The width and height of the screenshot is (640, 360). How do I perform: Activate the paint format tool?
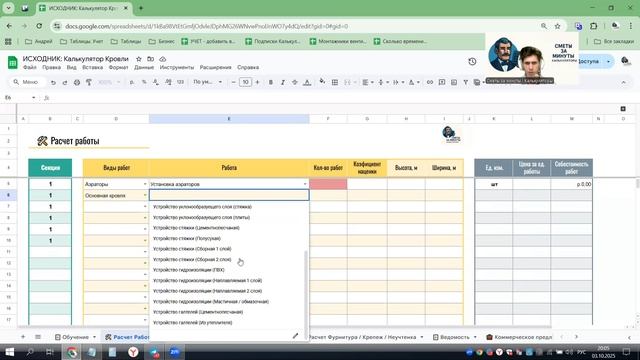[x=89, y=82]
